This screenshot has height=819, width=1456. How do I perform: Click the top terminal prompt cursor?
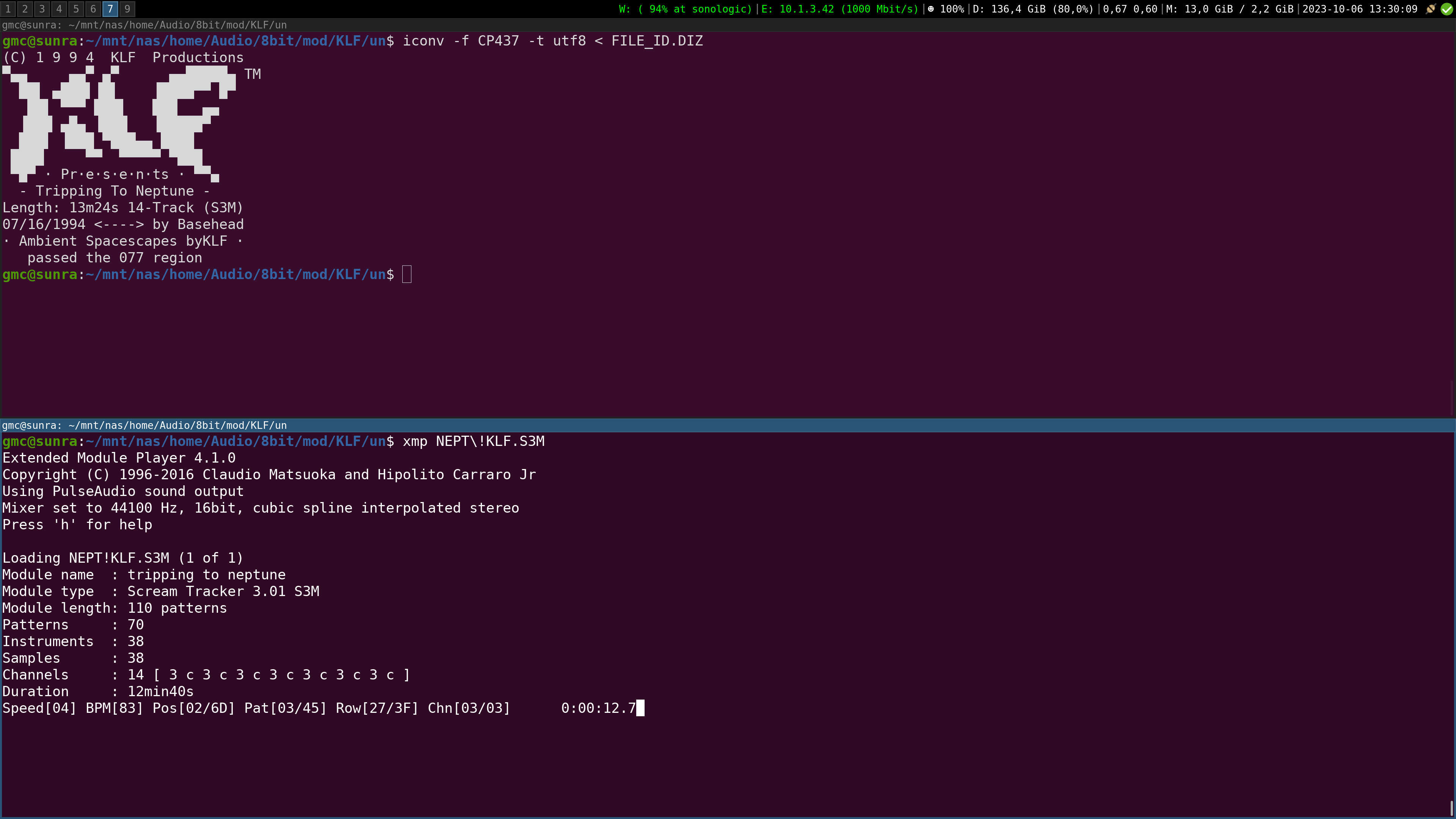point(407,274)
